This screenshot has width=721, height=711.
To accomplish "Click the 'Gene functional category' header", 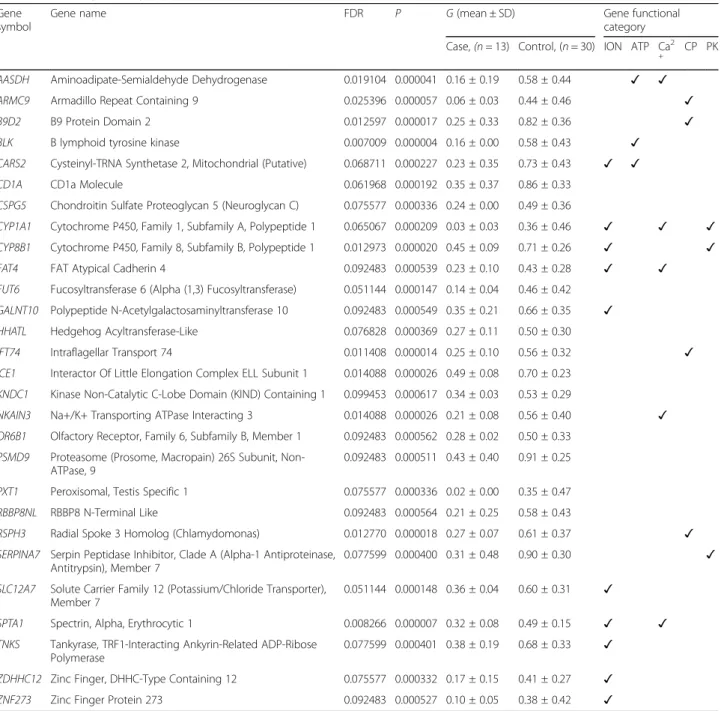I will tap(641, 20).
